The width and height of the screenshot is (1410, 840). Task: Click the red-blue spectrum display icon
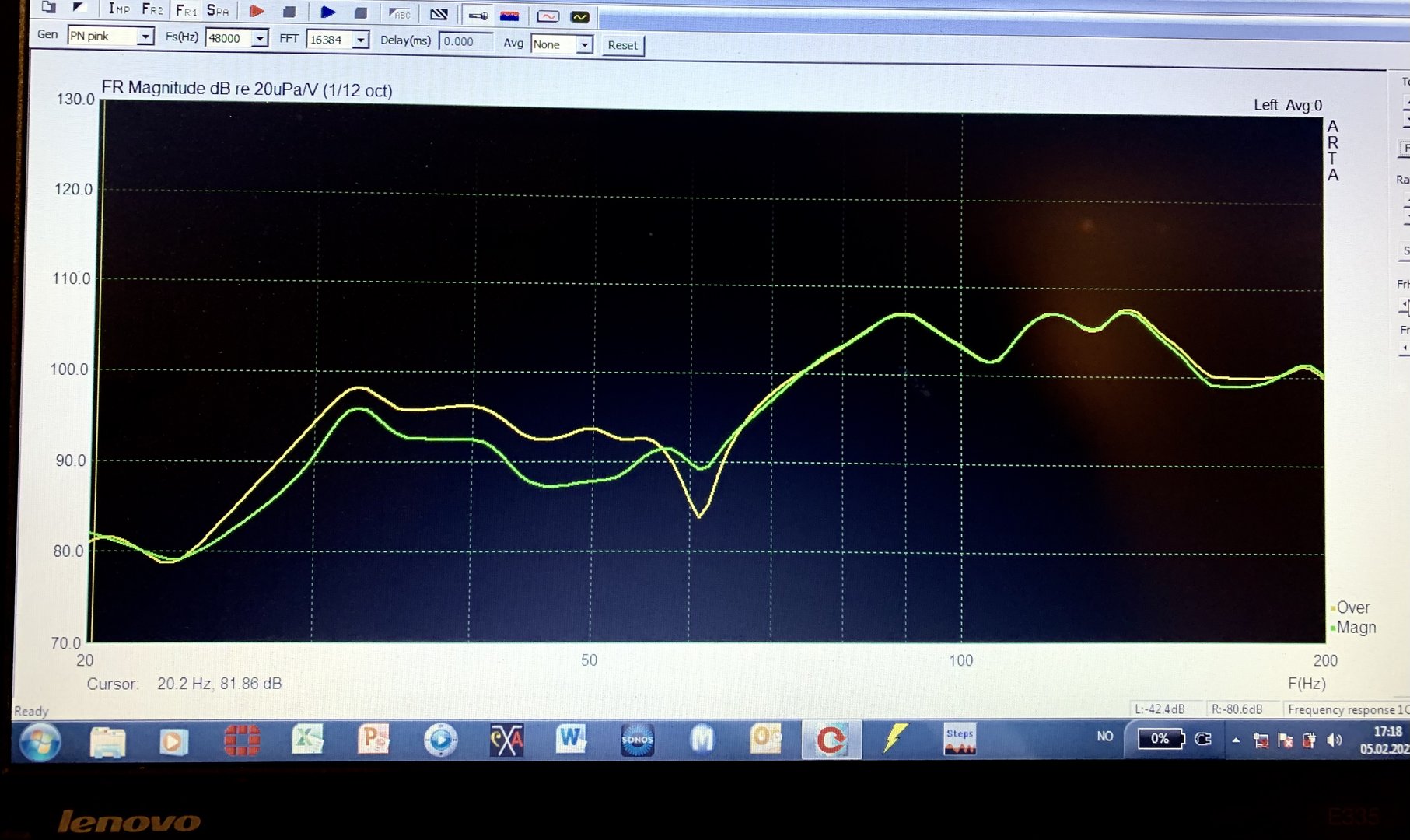coord(509,16)
